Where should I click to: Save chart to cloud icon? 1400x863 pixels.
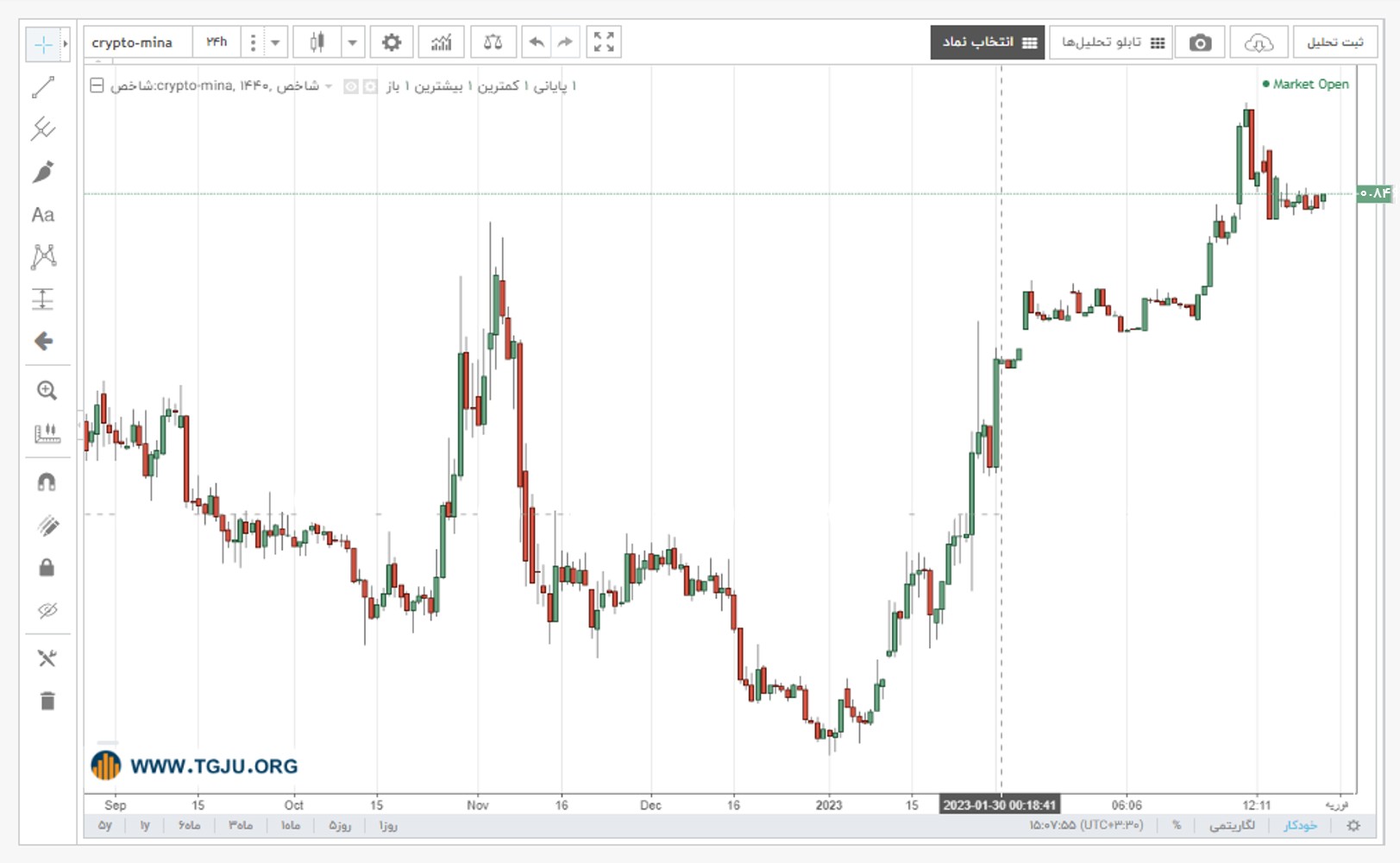[x=1259, y=42]
